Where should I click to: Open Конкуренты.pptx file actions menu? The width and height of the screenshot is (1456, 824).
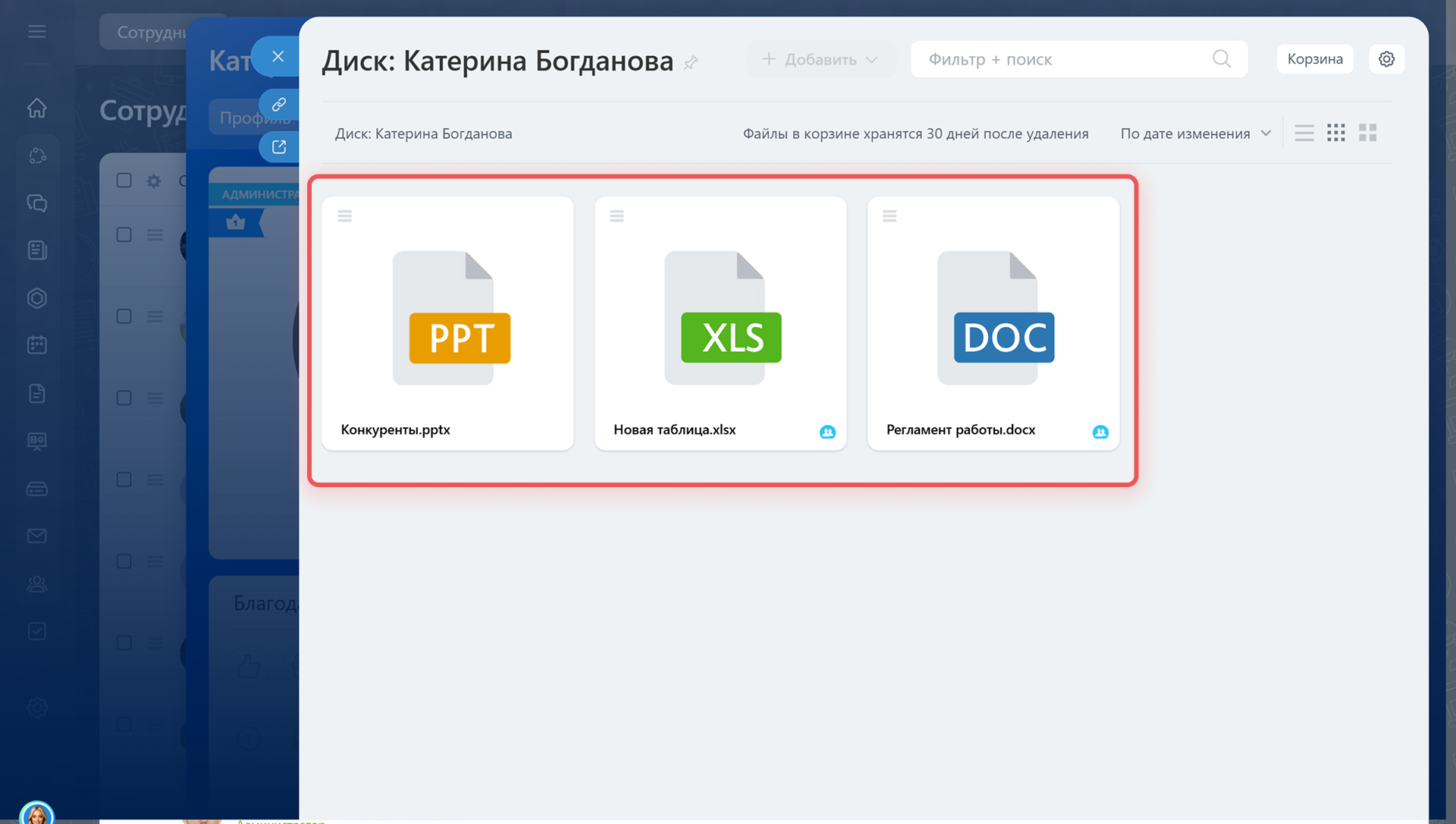coord(345,216)
